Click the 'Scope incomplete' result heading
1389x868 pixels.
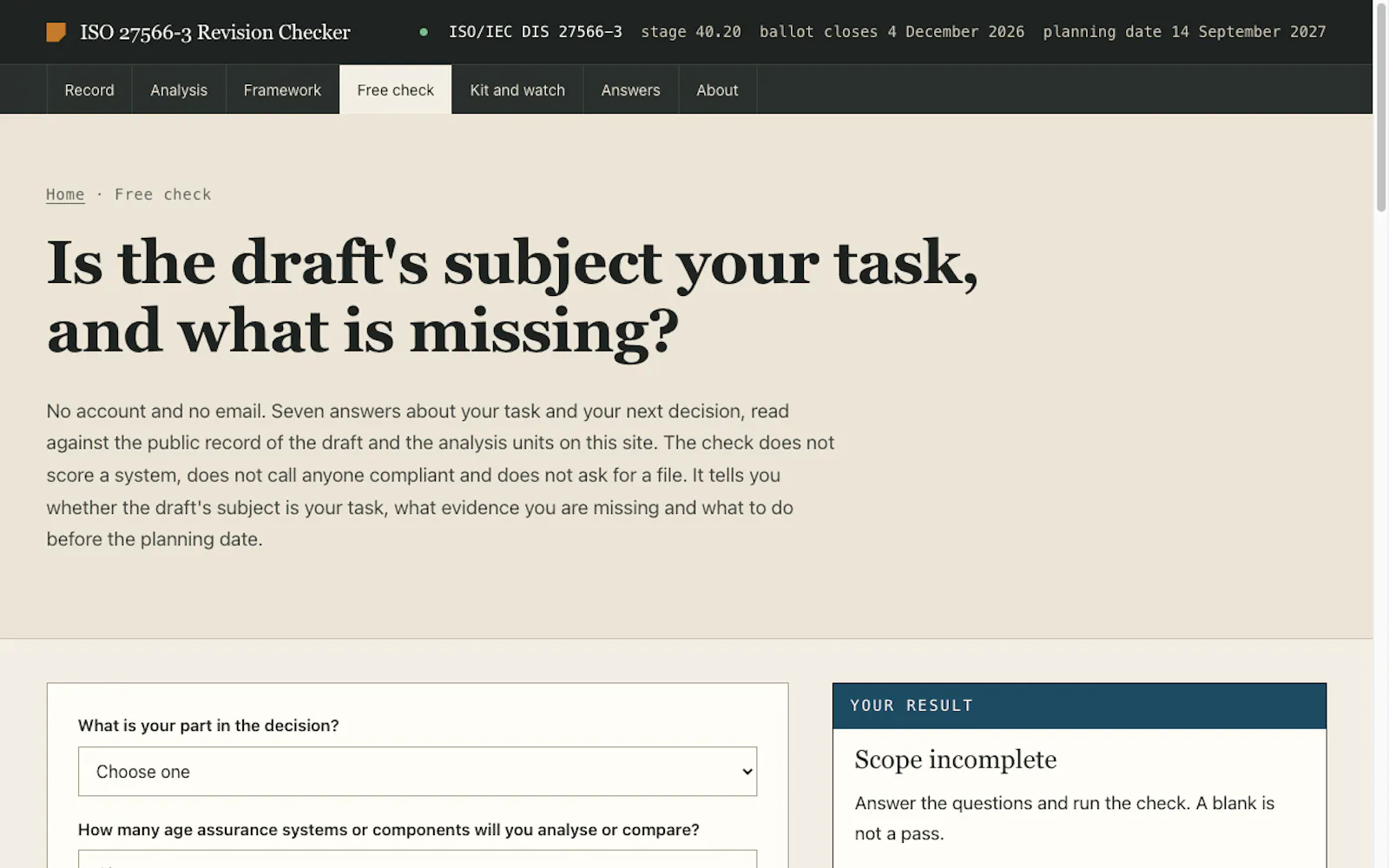coord(955,759)
